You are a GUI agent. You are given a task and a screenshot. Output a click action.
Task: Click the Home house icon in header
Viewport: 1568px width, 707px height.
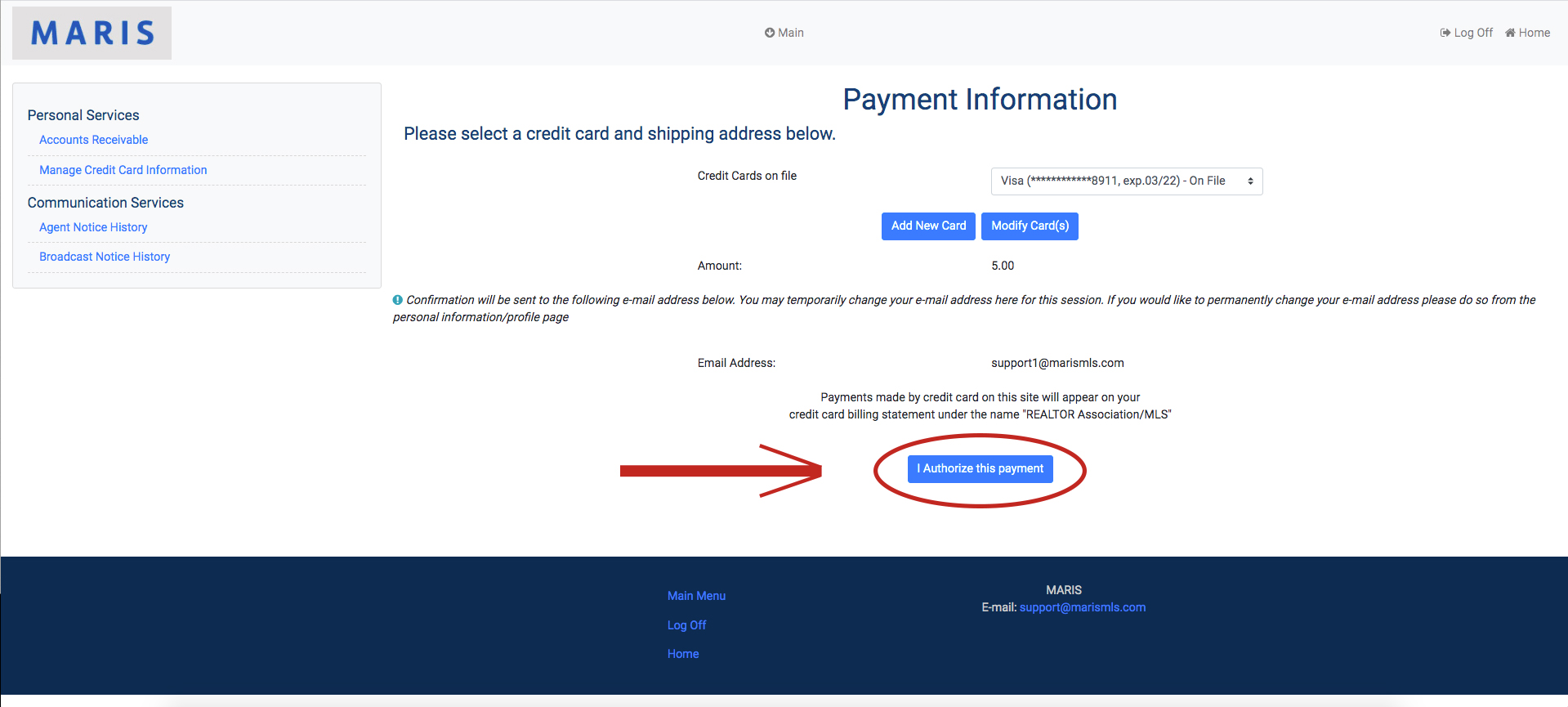1510,33
